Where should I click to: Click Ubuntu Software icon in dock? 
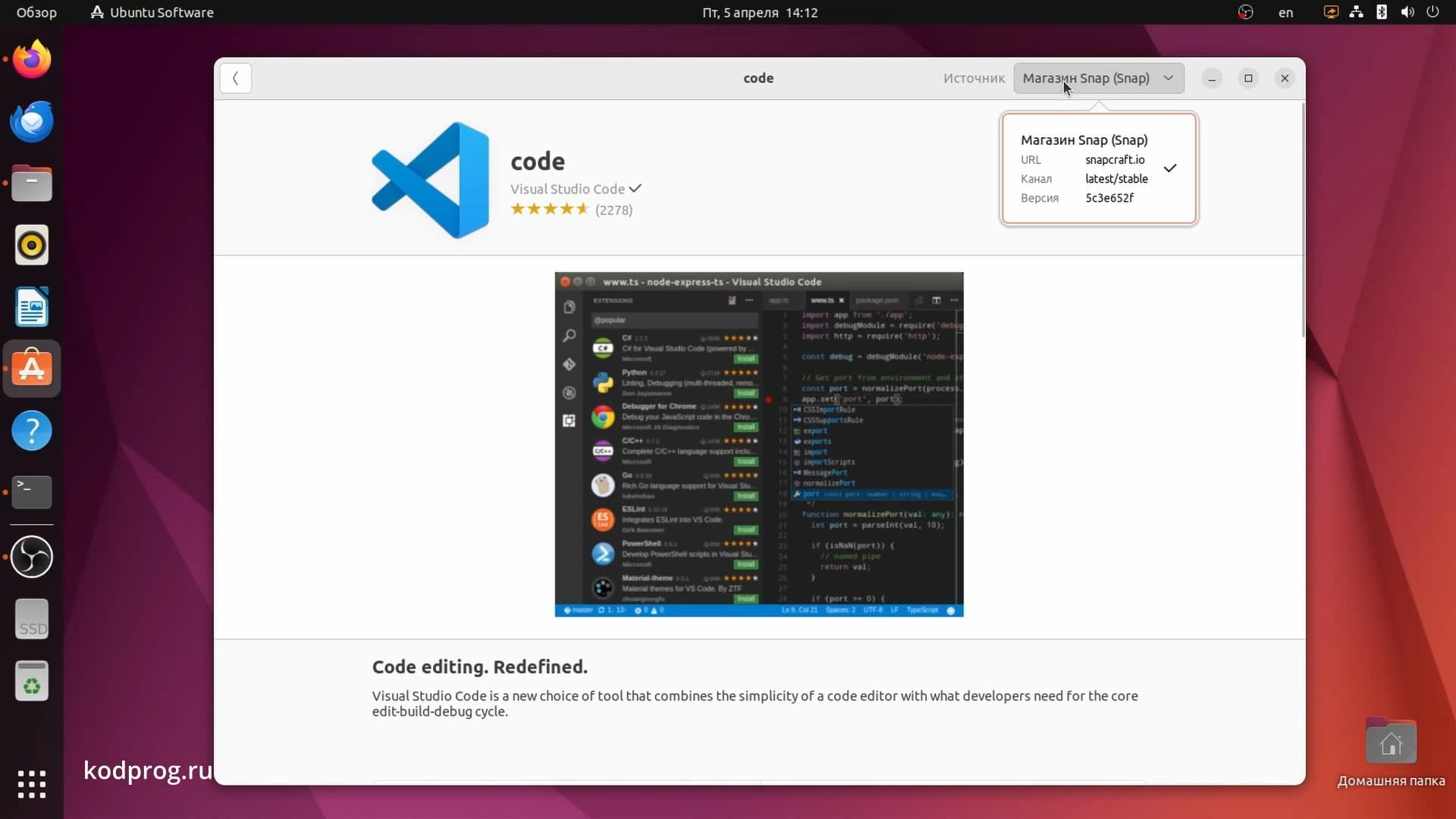[x=32, y=369]
